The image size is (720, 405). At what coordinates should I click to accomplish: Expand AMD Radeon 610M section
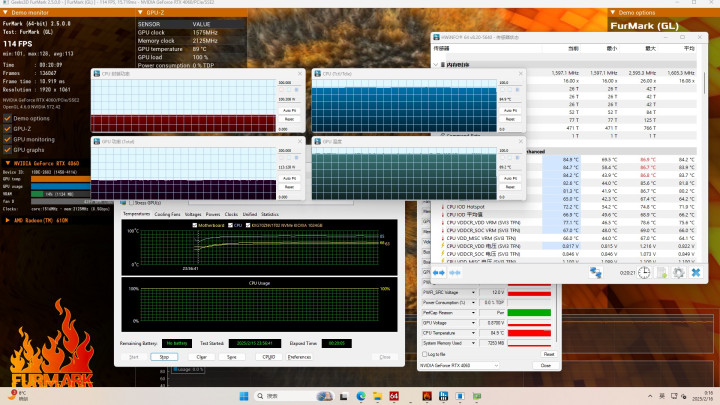(8, 220)
